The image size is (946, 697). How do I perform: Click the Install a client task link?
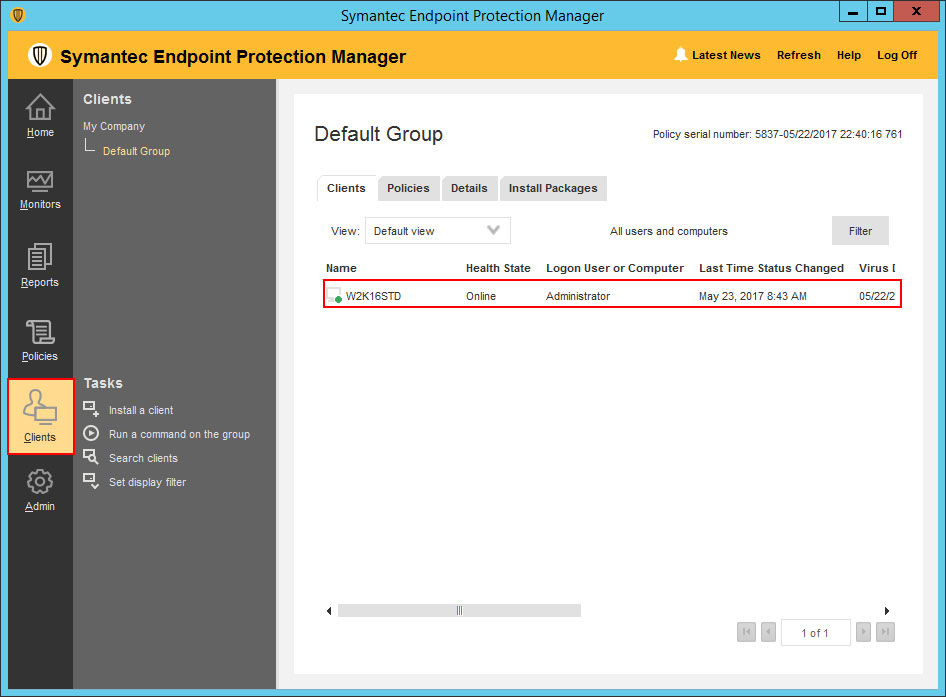point(141,410)
